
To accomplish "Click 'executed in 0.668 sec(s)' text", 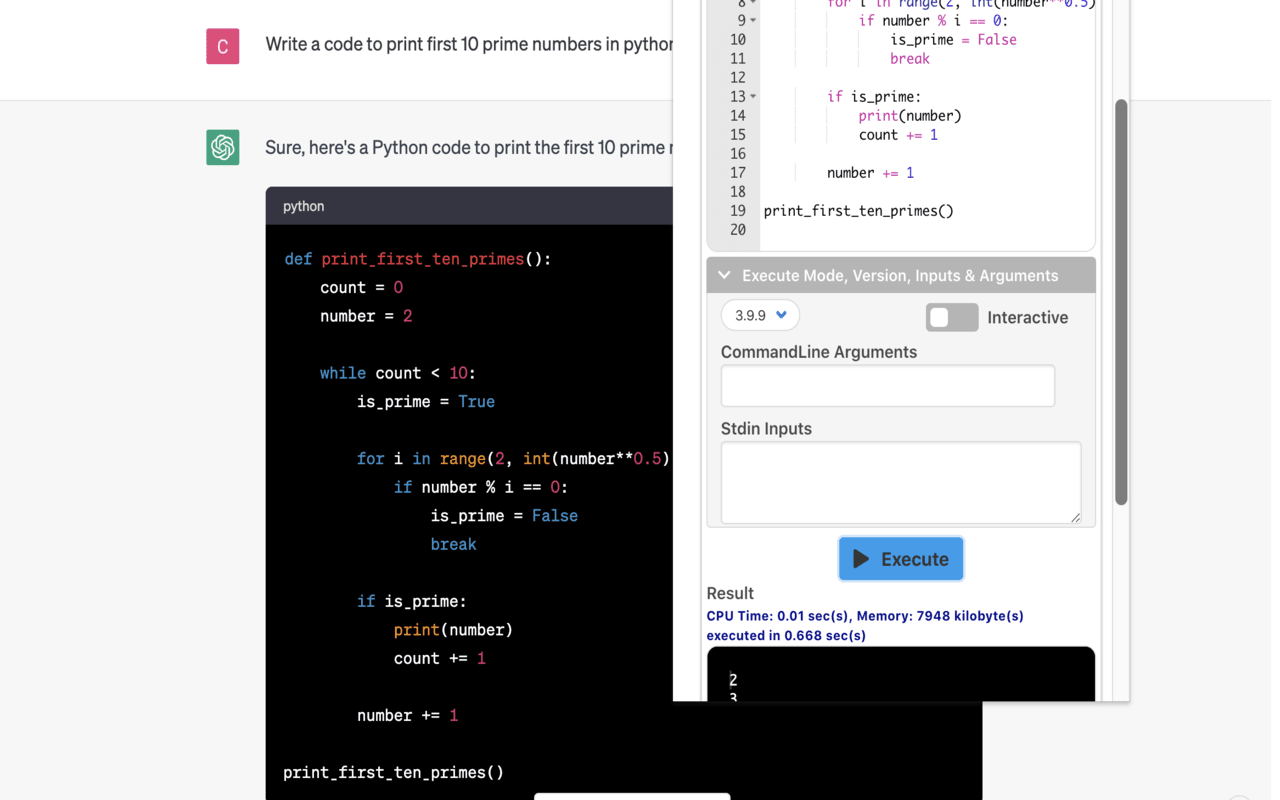I will click(x=786, y=636).
